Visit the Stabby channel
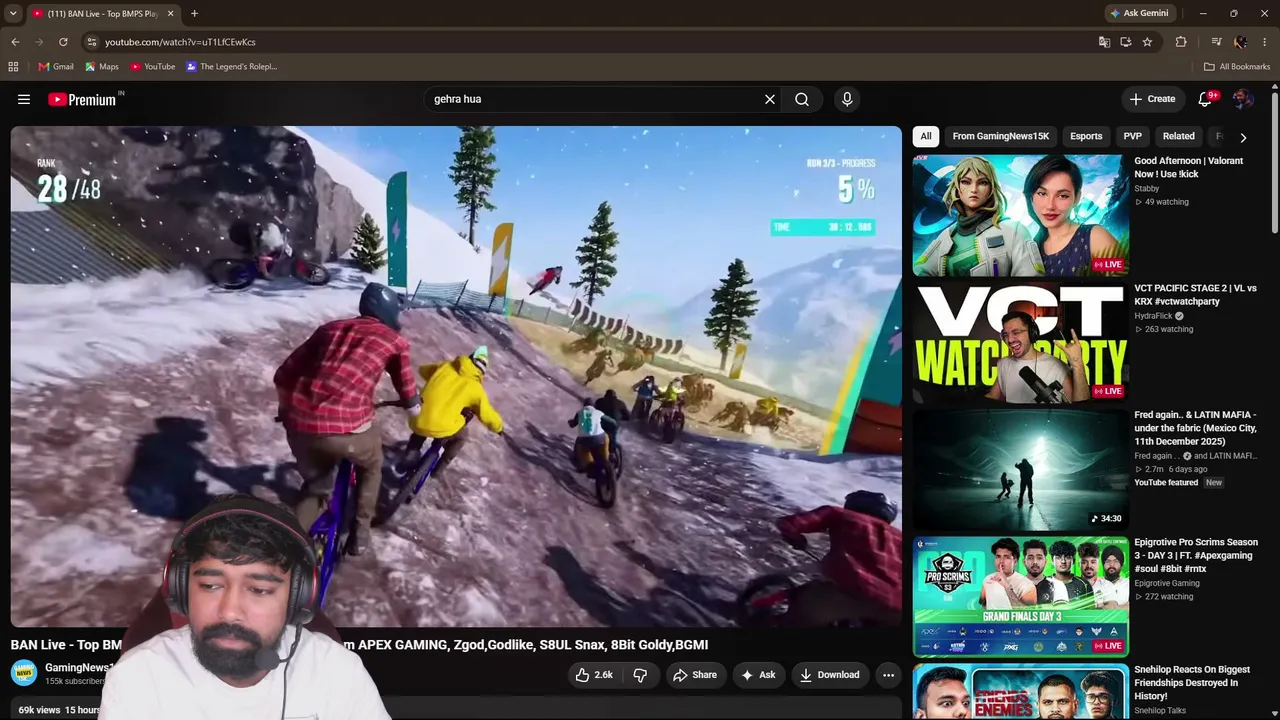1280x720 pixels. 1147,188
